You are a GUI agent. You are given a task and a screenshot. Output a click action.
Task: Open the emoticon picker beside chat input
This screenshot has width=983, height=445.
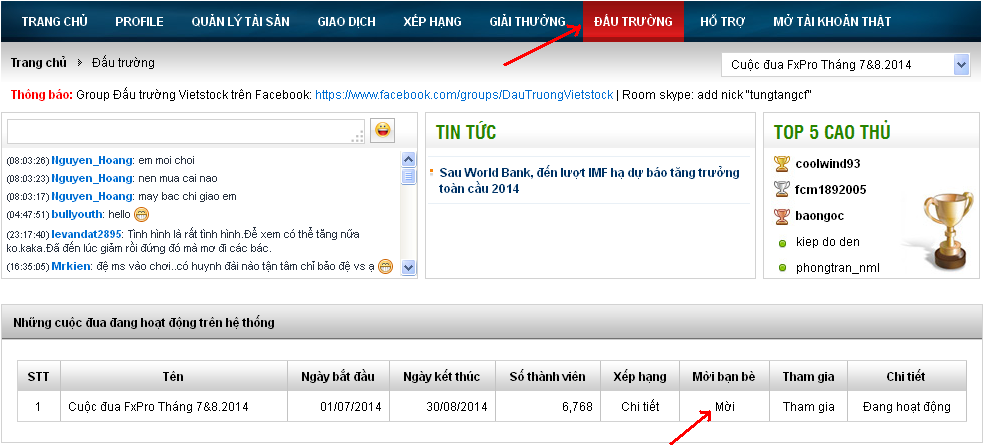(x=382, y=130)
